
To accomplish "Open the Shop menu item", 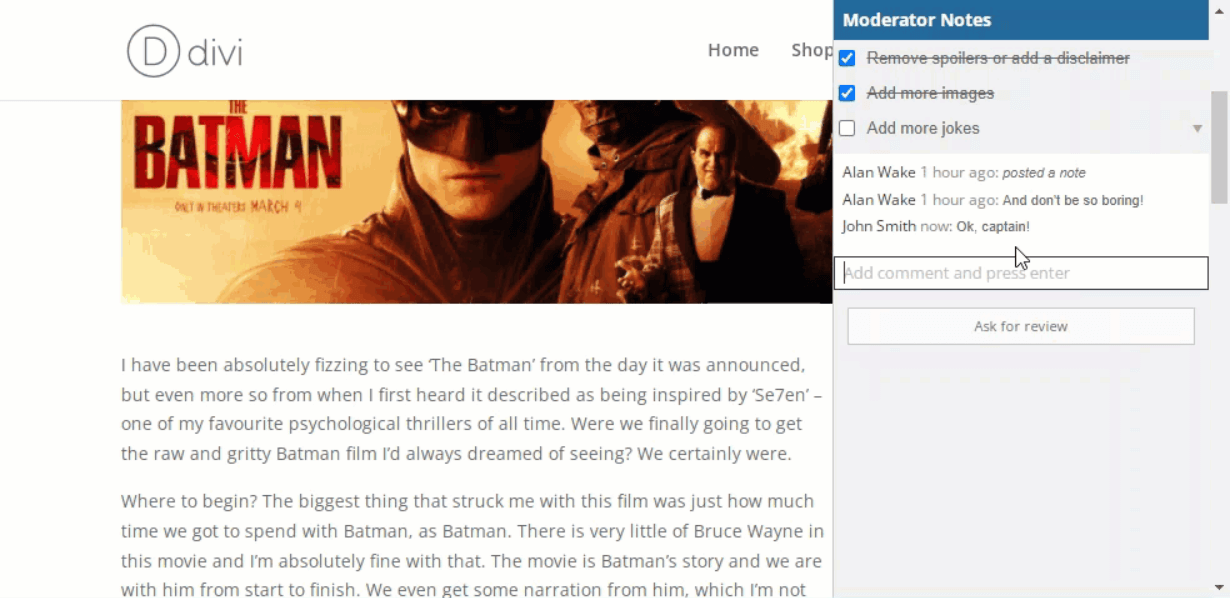I will [811, 50].
